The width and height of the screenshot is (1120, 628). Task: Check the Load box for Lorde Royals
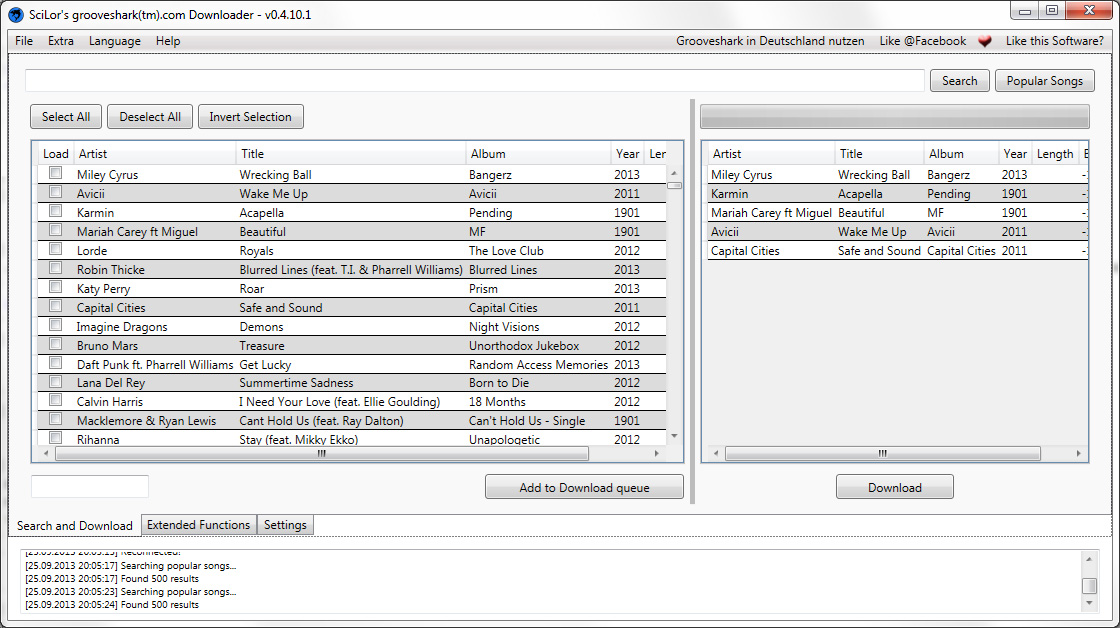pyautogui.click(x=56, y=249)
